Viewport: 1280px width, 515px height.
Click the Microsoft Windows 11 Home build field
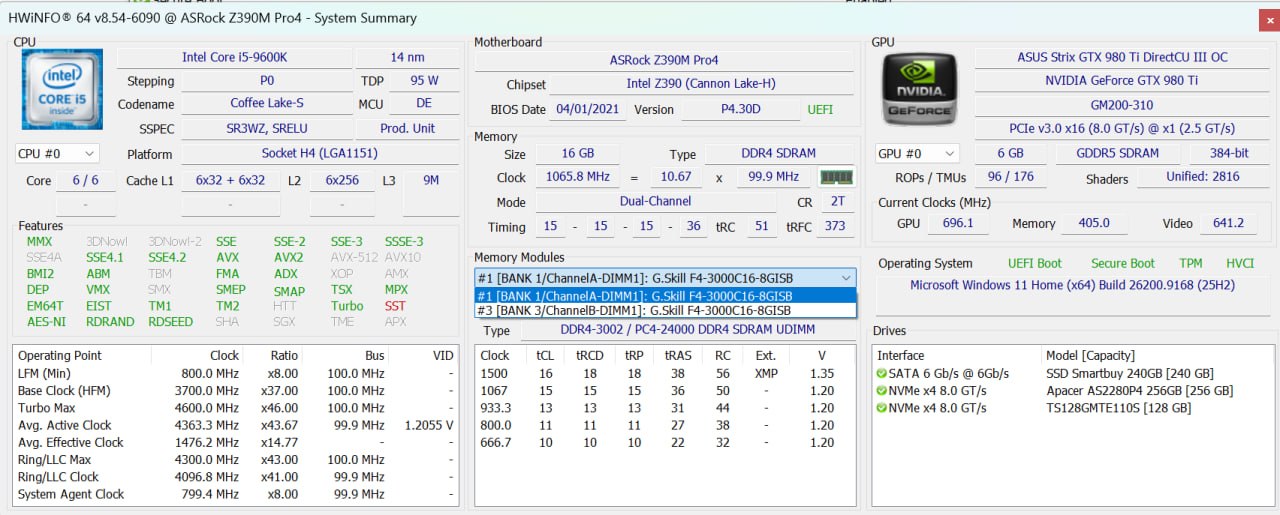[x=1072, y=285]
